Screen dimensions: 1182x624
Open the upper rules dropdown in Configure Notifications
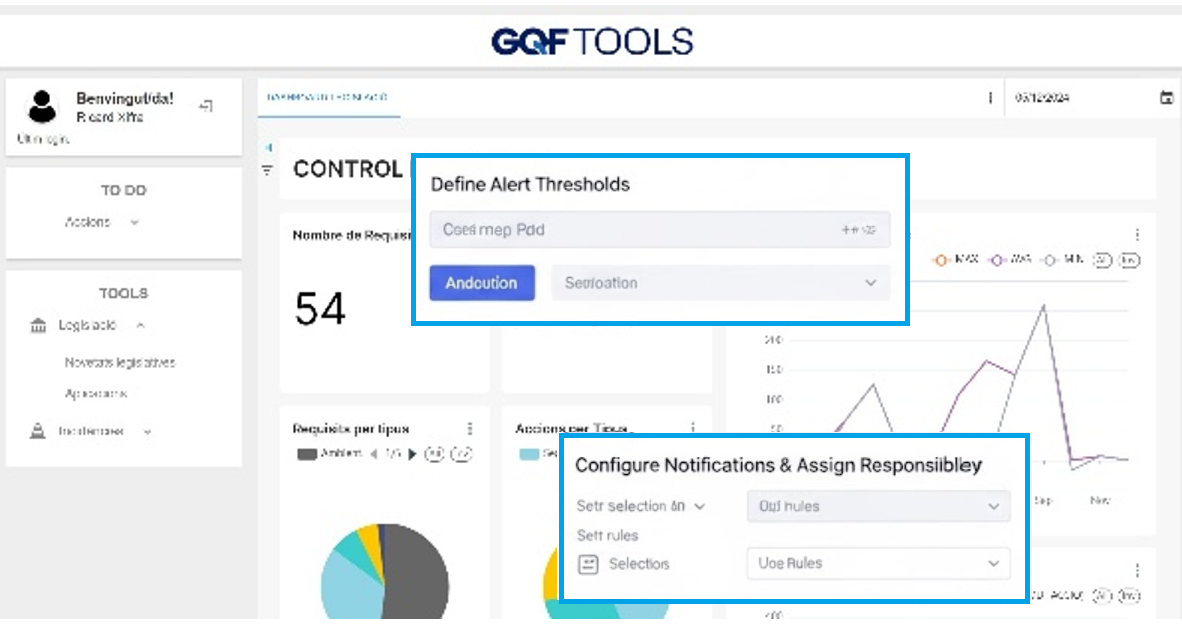tap(877, 506)
